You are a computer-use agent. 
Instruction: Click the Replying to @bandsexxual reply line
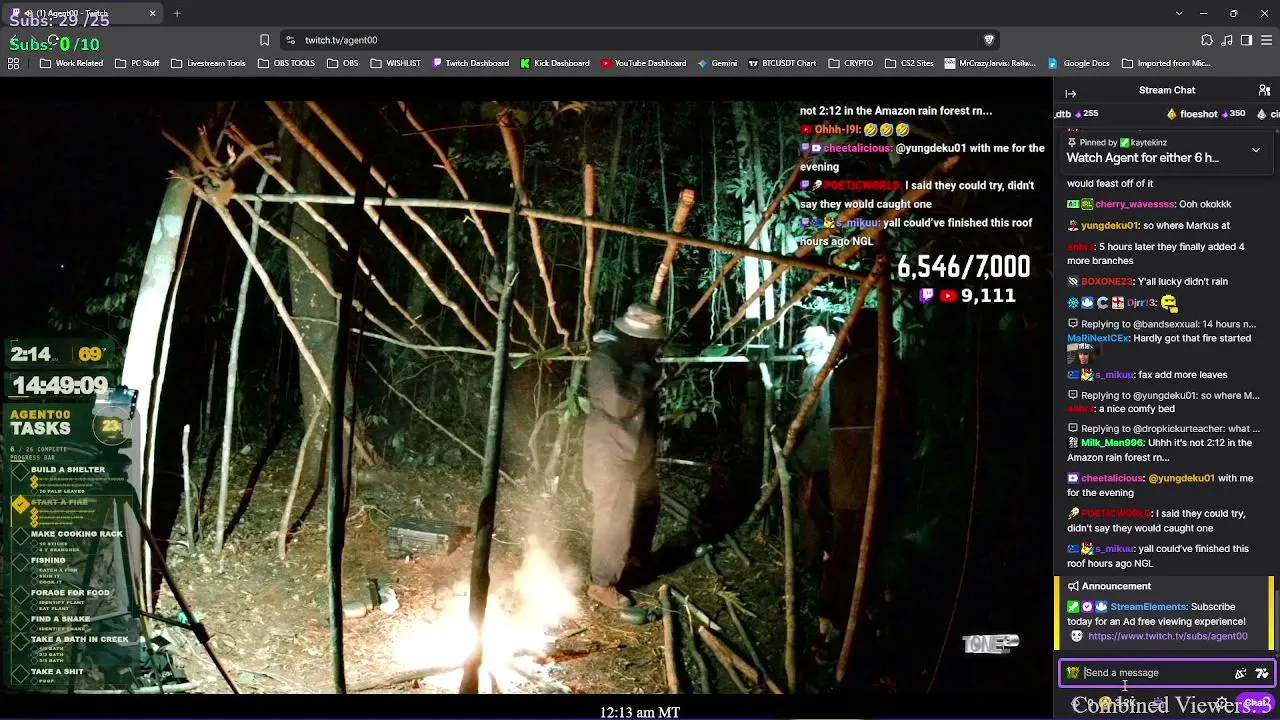[x=1161, y=324]
